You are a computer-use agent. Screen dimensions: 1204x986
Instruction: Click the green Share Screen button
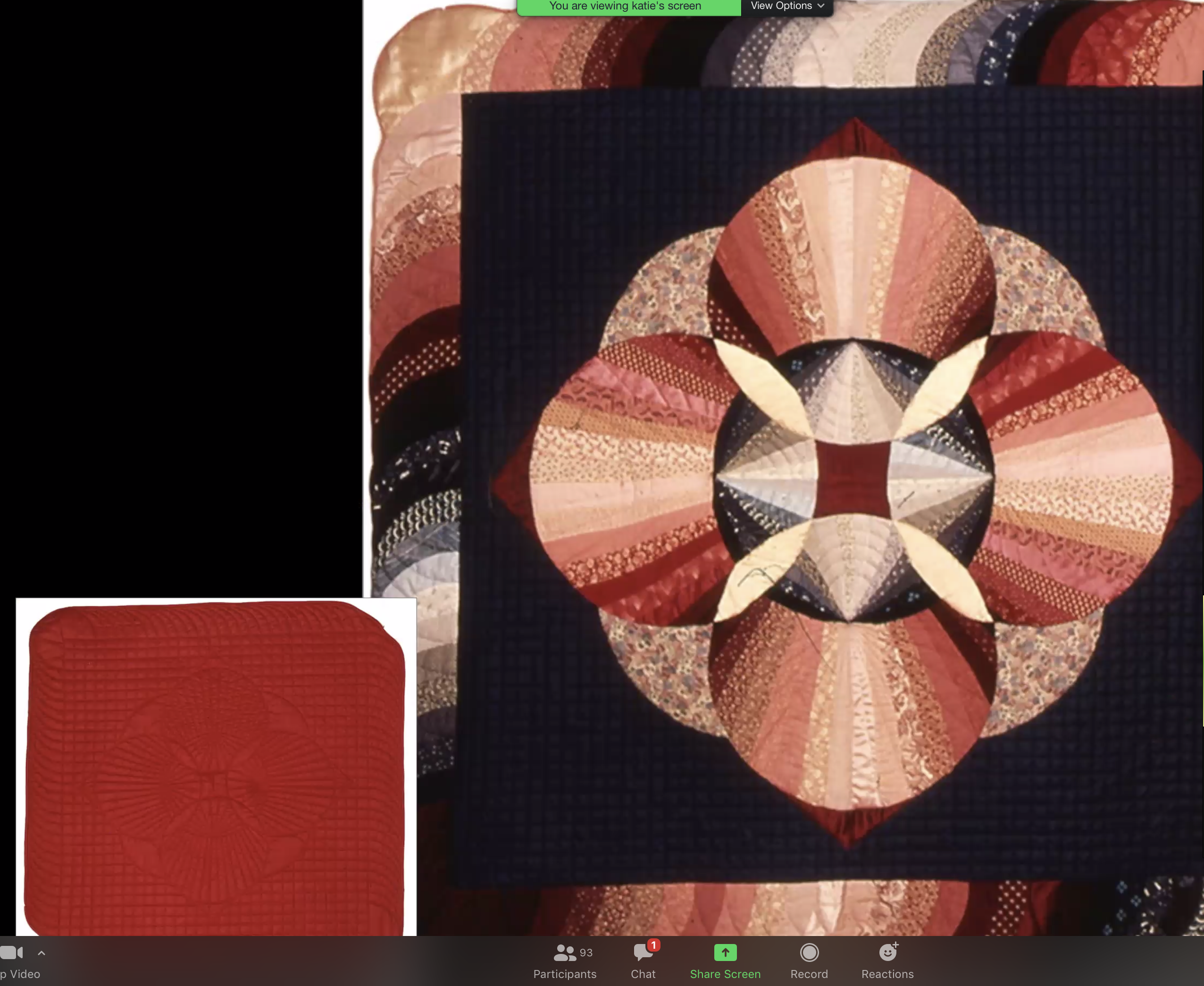click(x=725, y=961)
